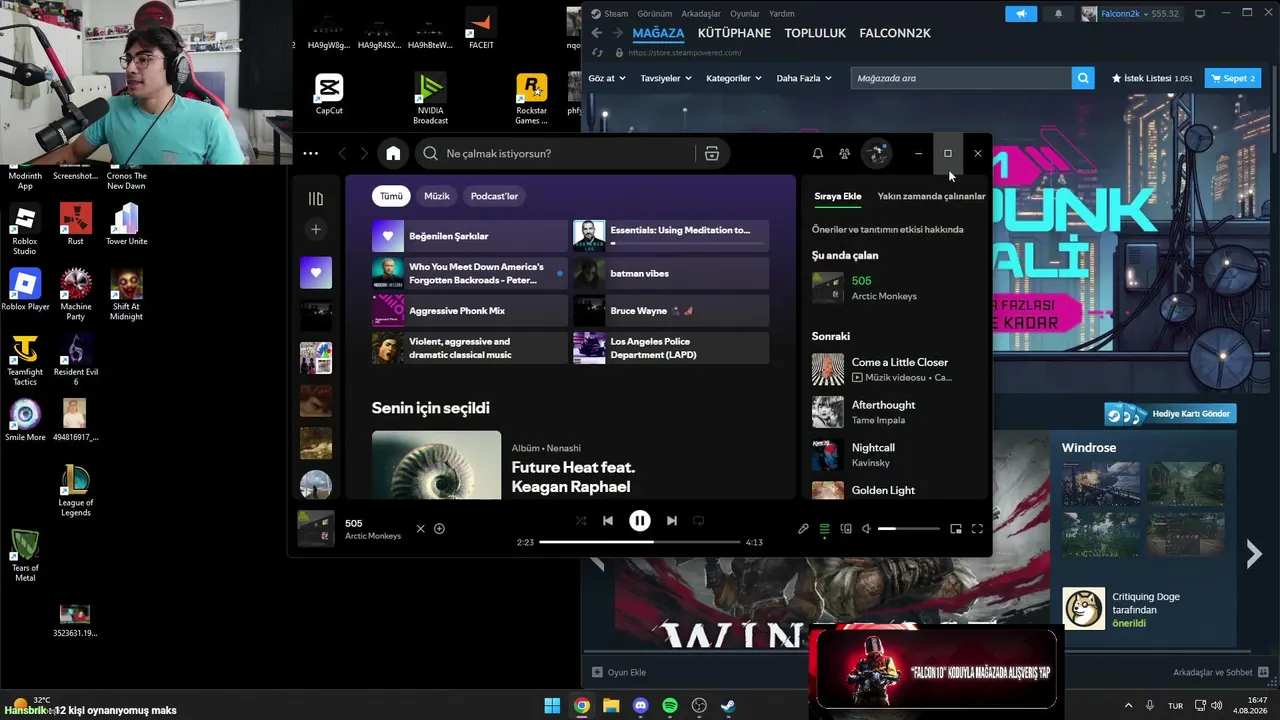Select the Tümü filter chip
The width and height of the screenshot is (1280, 720).
[391, 196]
